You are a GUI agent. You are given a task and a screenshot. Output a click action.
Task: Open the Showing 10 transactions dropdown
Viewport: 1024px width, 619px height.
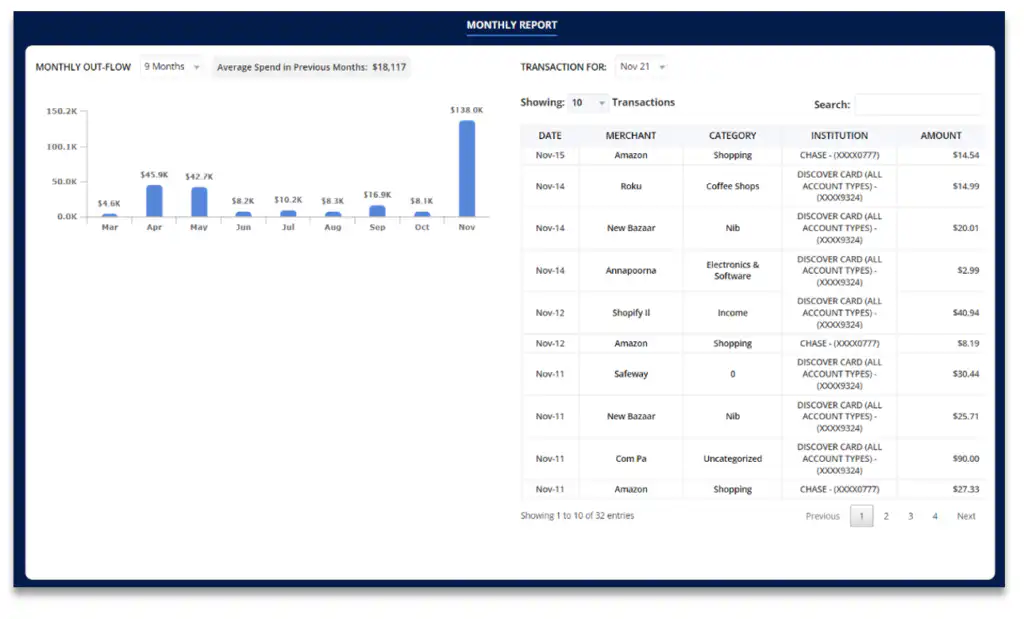(588, 103)
